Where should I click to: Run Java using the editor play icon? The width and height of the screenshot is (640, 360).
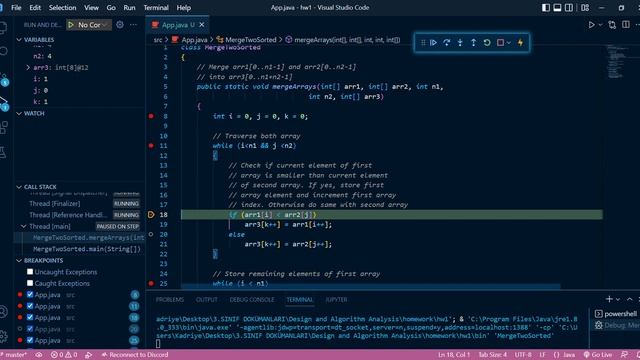point(591,25)
